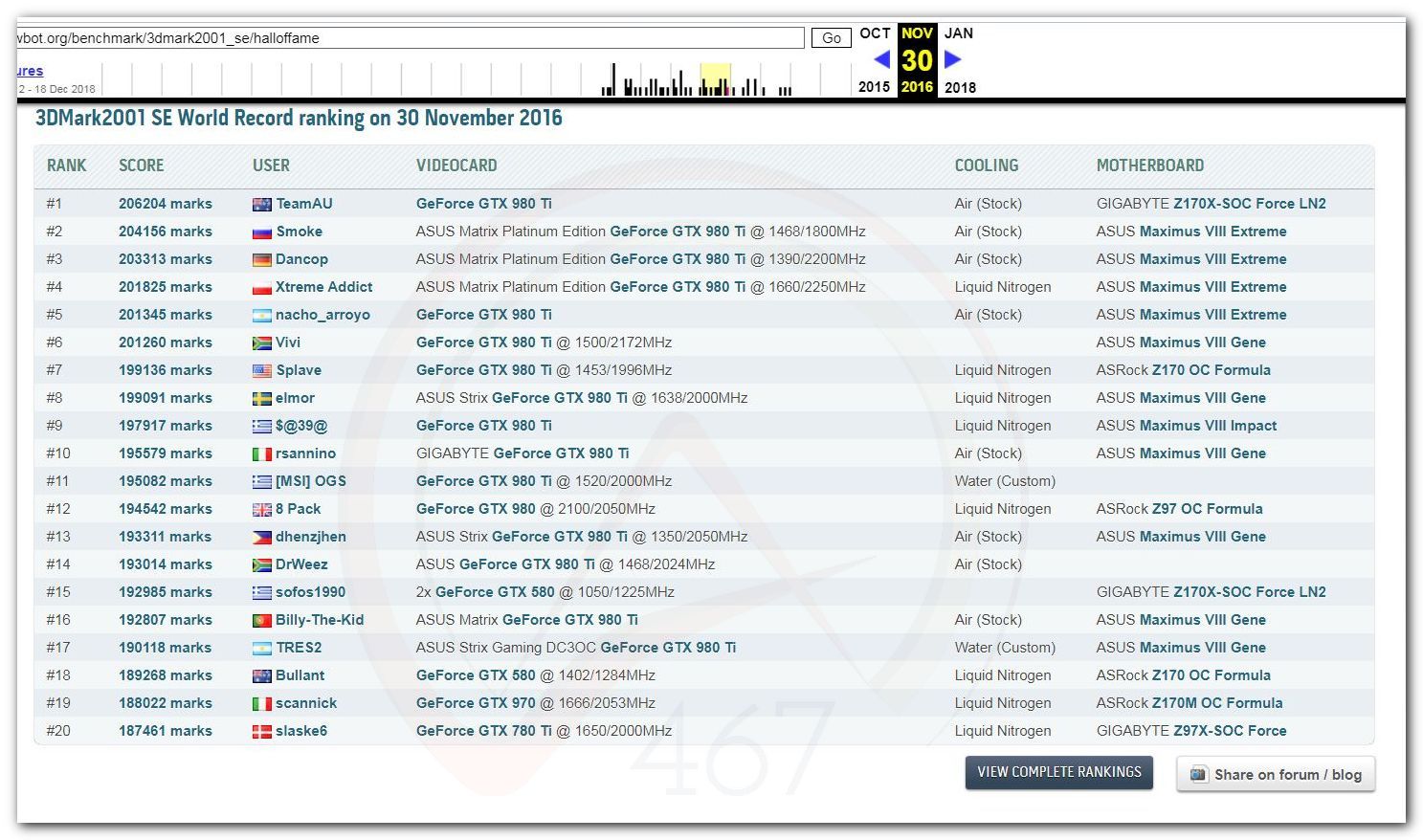The height and width of the screenshot is (840, 1423).
Task: Click Swedish flag next to elmor
Action: click(261, 398)
